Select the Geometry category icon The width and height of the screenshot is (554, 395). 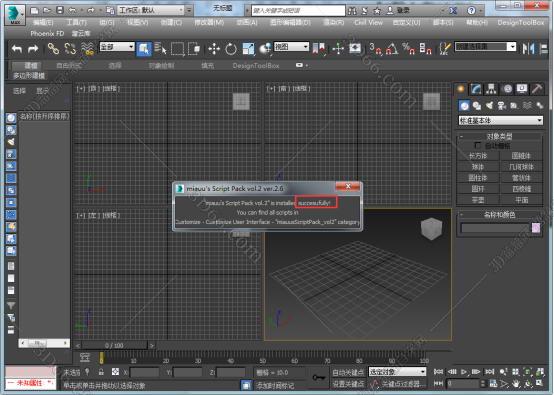click(464, 105)
